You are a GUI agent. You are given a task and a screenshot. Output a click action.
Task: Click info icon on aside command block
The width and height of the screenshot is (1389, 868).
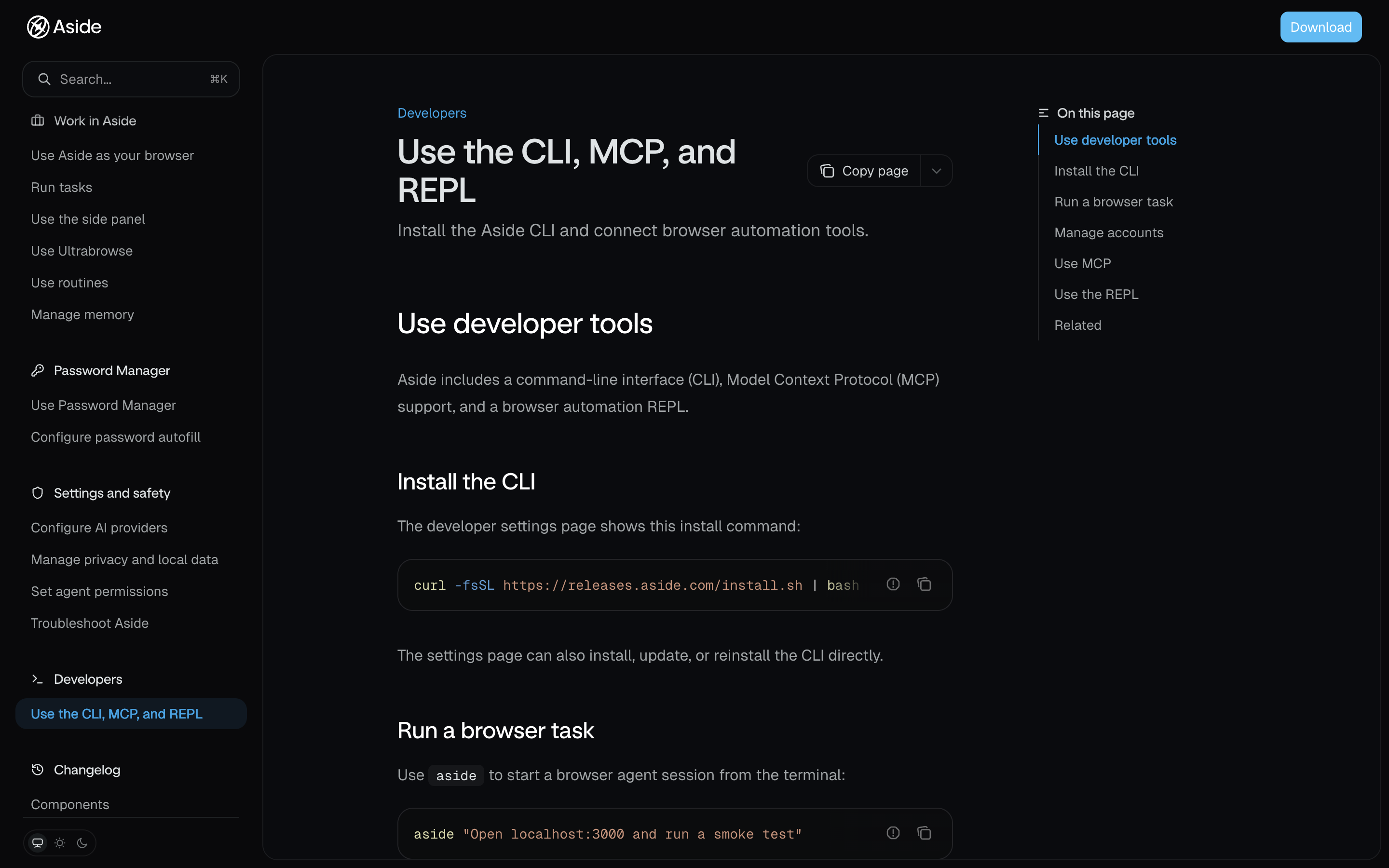click(x=893, y=833)
